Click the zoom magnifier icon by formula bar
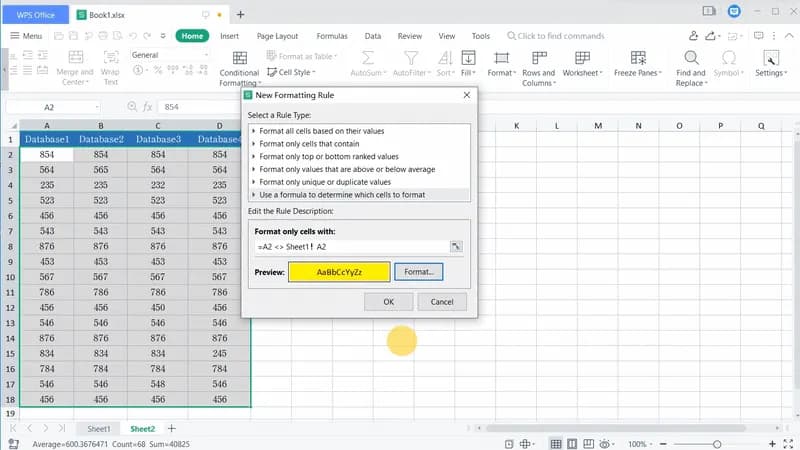800x450 pixels. [x=132, y=106]
